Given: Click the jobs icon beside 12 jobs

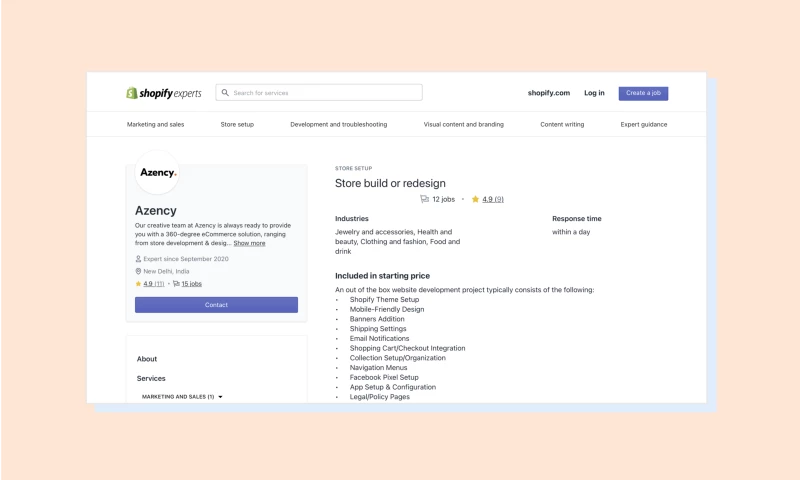Looking at the screenshot, I should [424, 199].
